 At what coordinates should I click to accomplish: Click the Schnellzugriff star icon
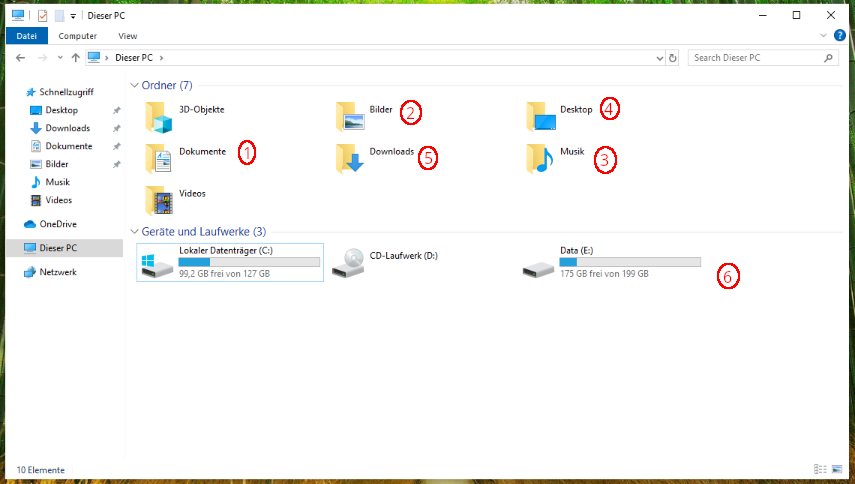point(31,92)
